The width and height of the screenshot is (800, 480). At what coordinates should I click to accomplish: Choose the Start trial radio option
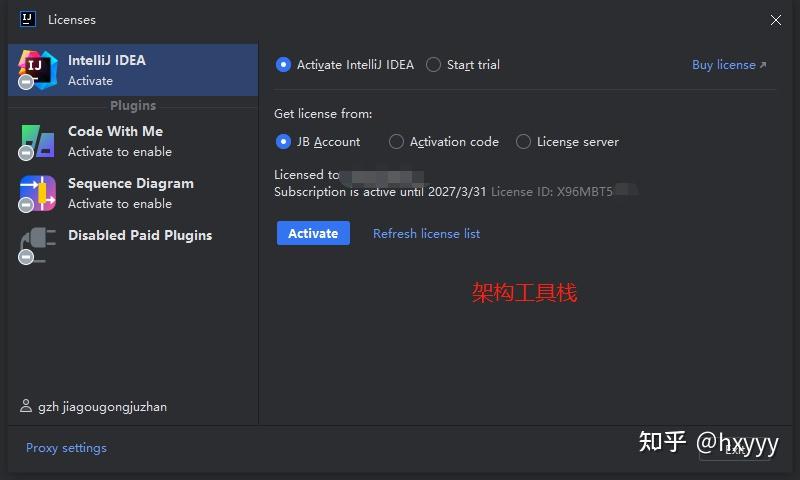tap(433, 65)
